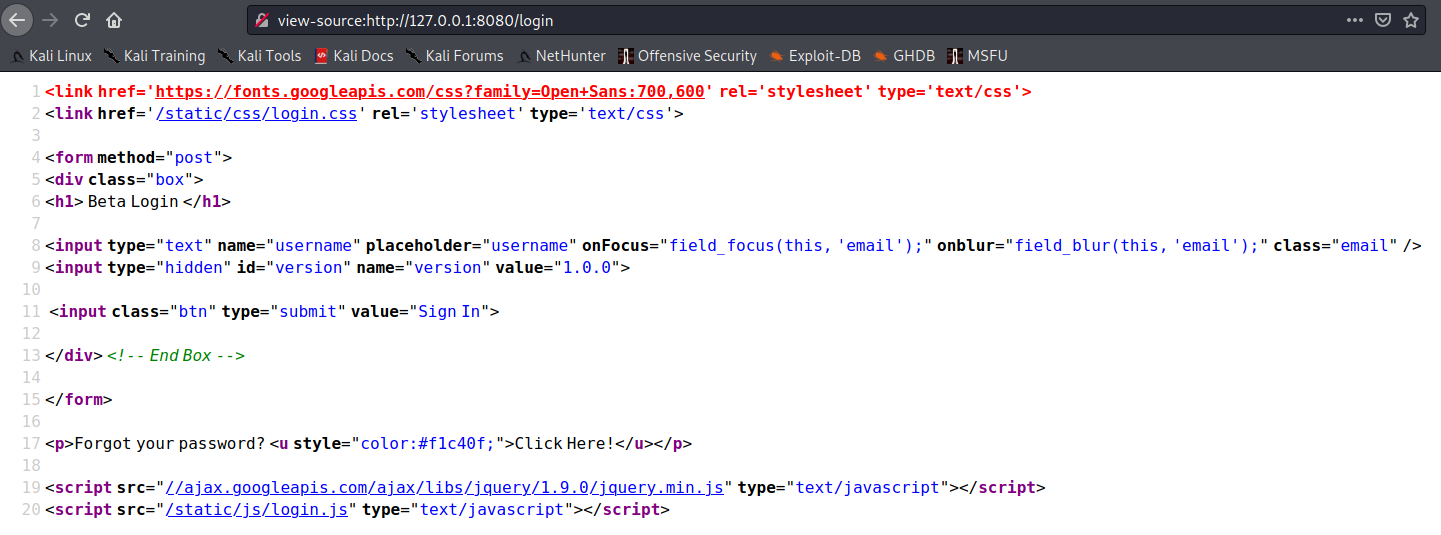Click the class "box" attribute value
This screenshot has width=1441, height=535.
pos(172,179)
